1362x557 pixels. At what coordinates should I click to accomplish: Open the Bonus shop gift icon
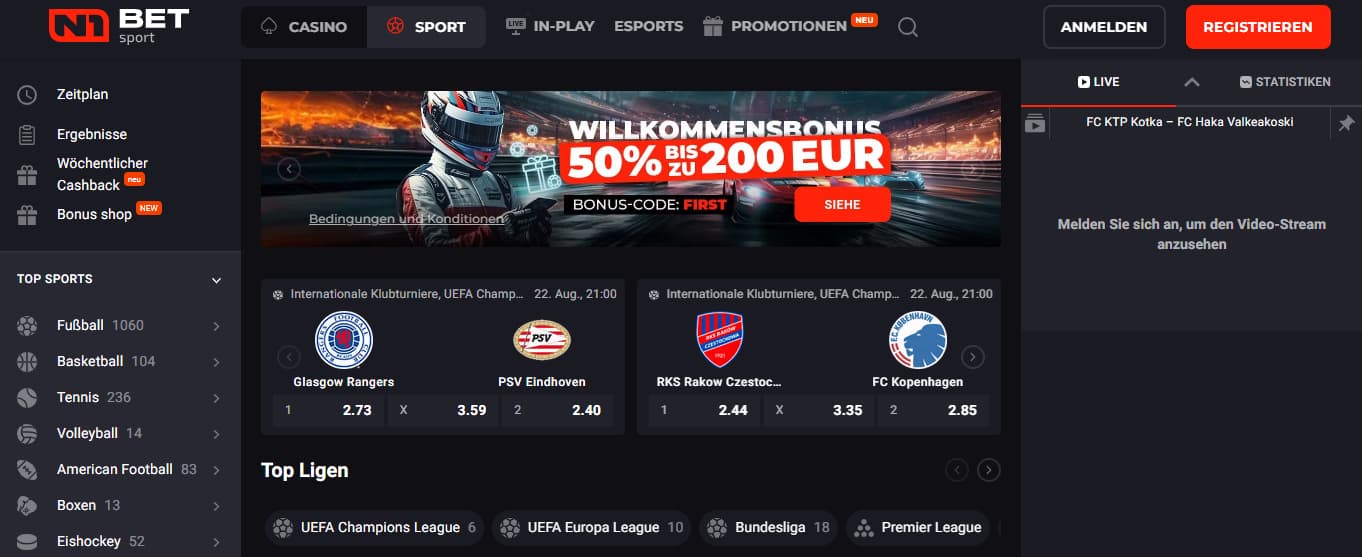27,215
